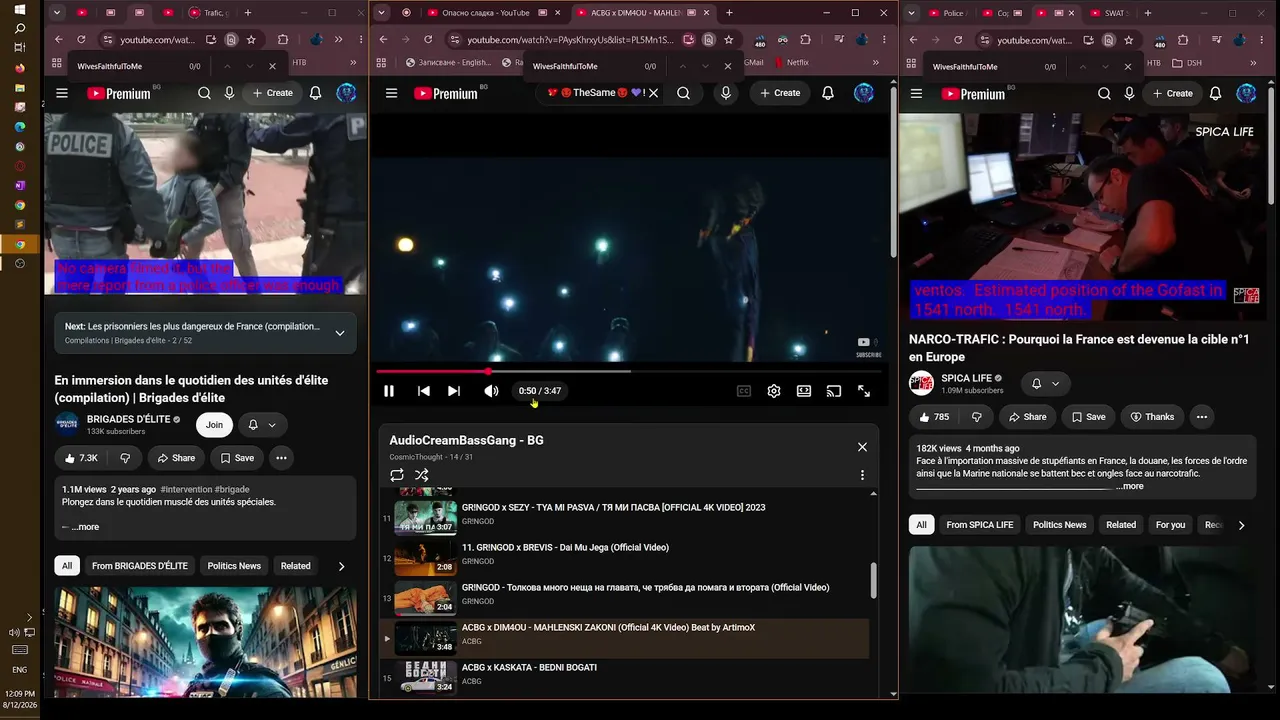This screenshot has height=720, width=1280.
Task: Show more filter chips in the right window
Action: 1241,525
